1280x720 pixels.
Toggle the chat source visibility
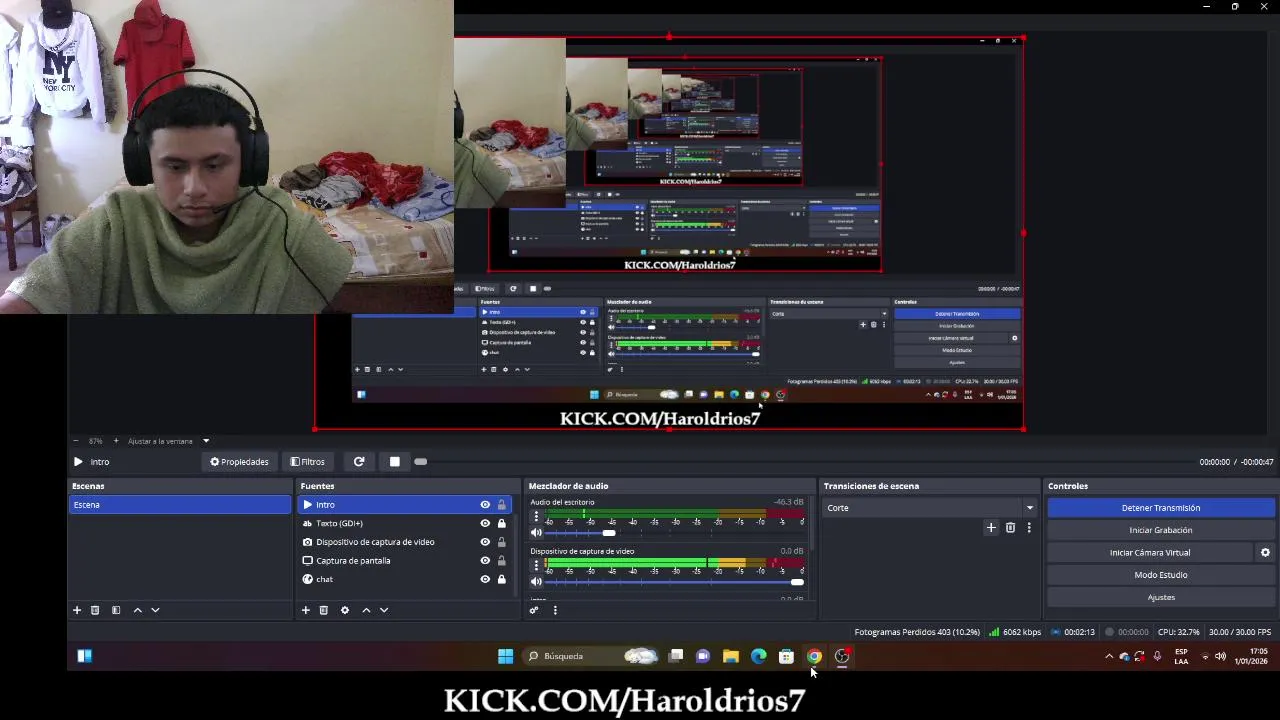pyautogui.click(x=485, y=579)
